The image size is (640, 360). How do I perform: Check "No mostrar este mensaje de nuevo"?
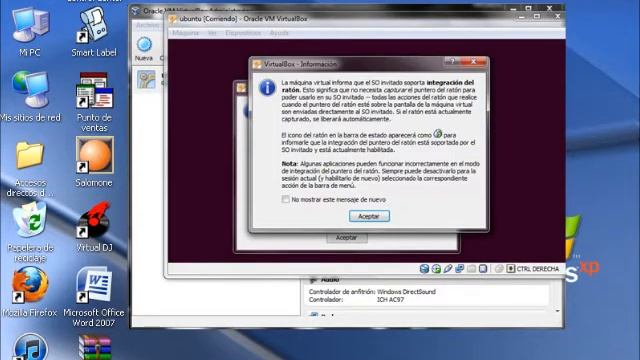286,199
